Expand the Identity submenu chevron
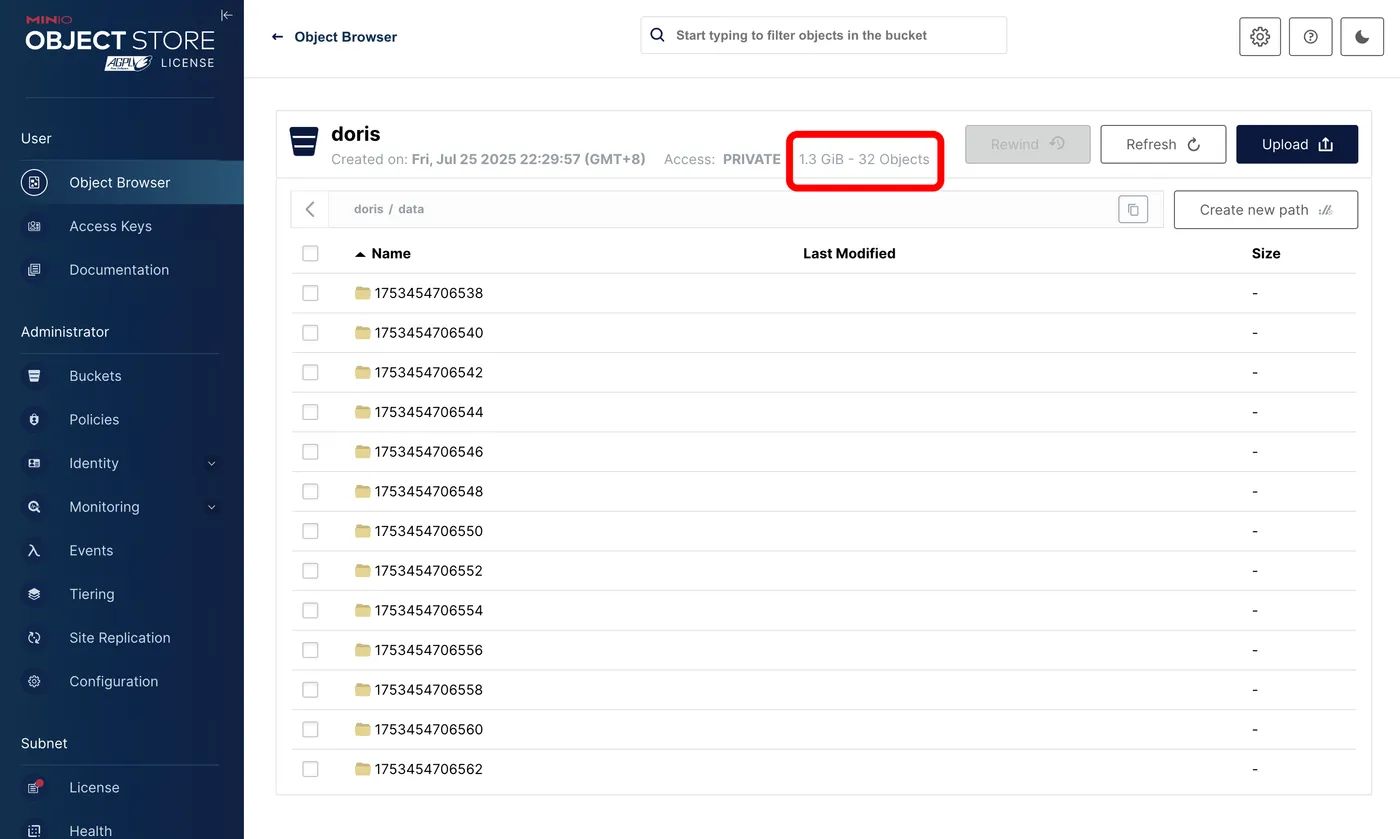 (211, 464)
